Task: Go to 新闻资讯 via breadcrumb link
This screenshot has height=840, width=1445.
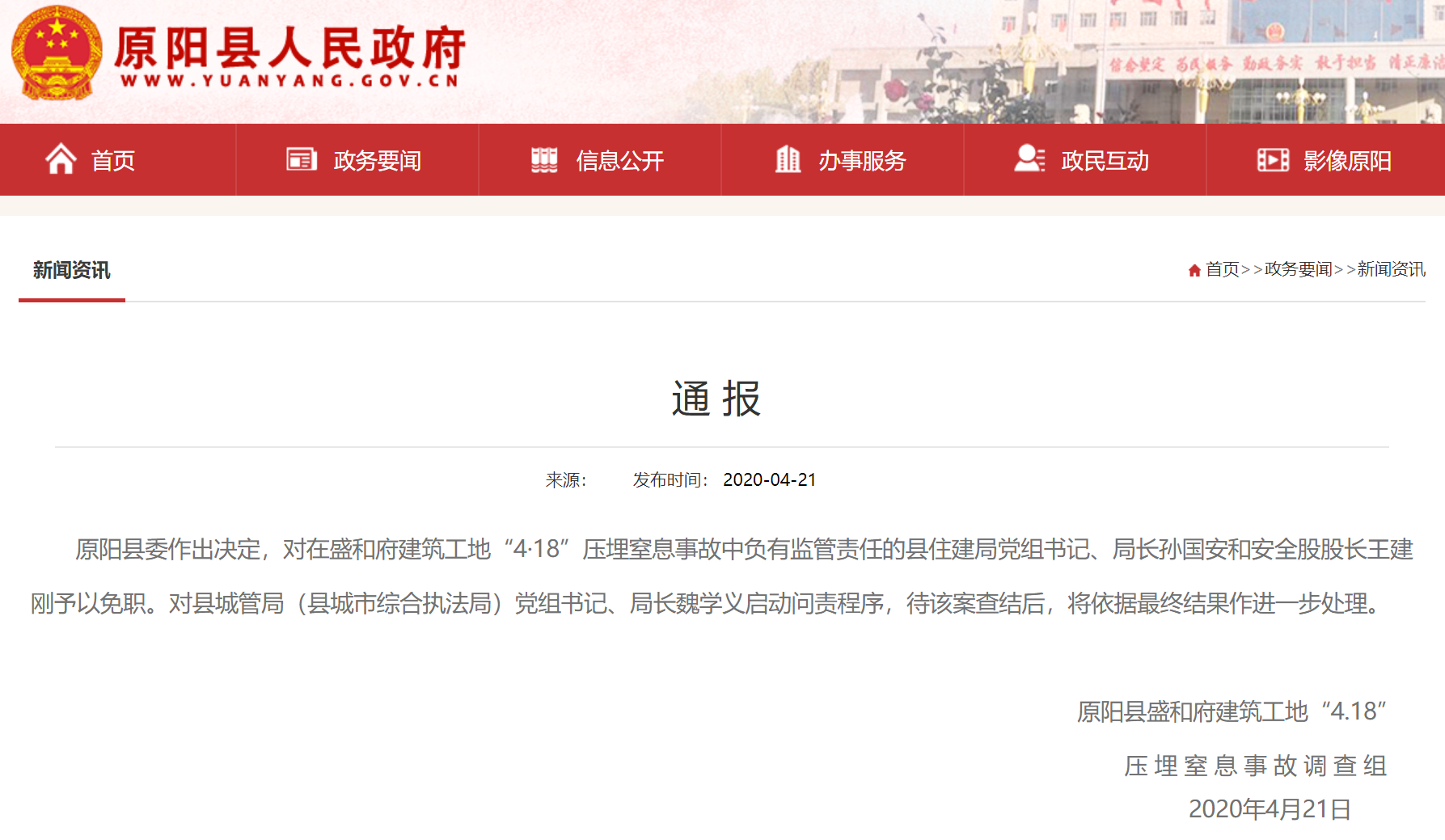Action: [1391, 269]
